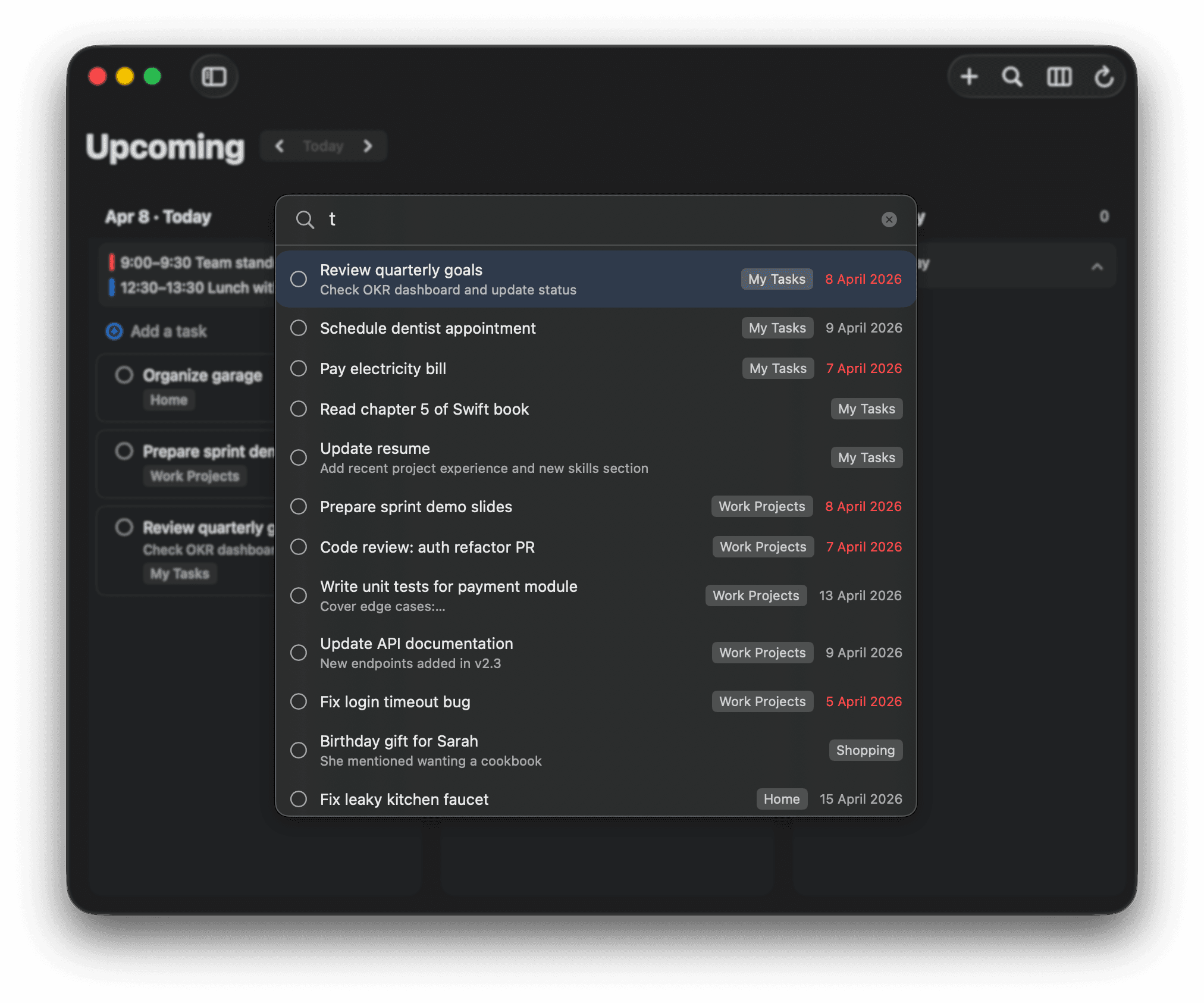1204x1003 pixels.
Task: Open search with the magnifier toolbar icon
Action: click(x=1012, y=77)
